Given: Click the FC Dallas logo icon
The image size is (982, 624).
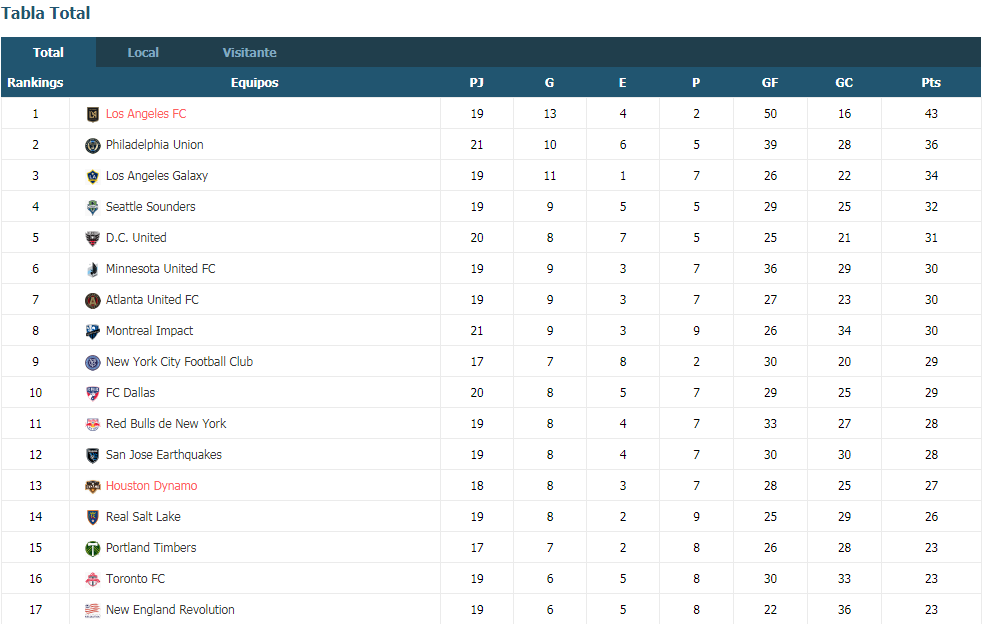Looking at the screenshot, I should [x=93, y=393].
